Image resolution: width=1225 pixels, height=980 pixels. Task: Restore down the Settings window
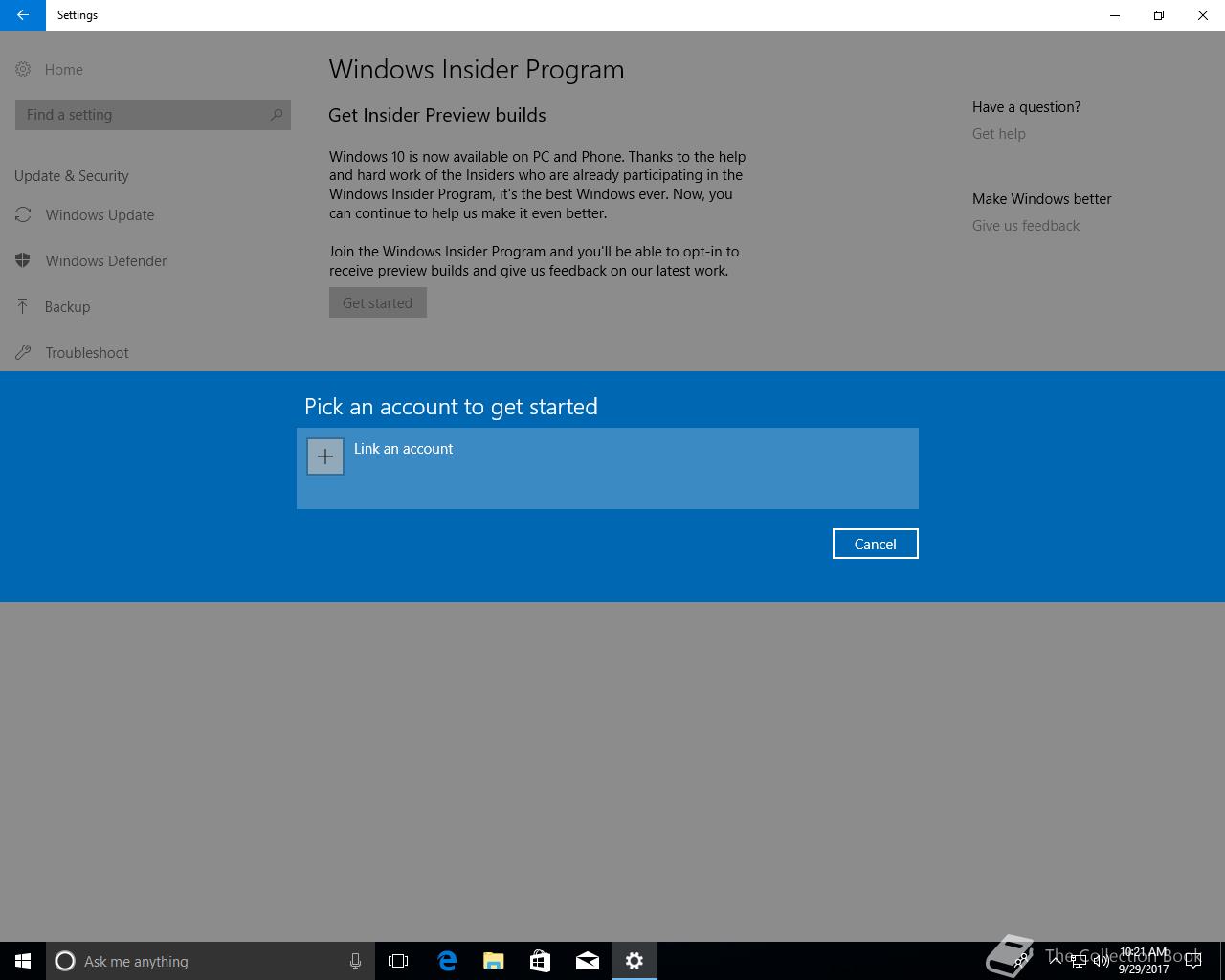pyautogui.click(x=1159, y=15)
